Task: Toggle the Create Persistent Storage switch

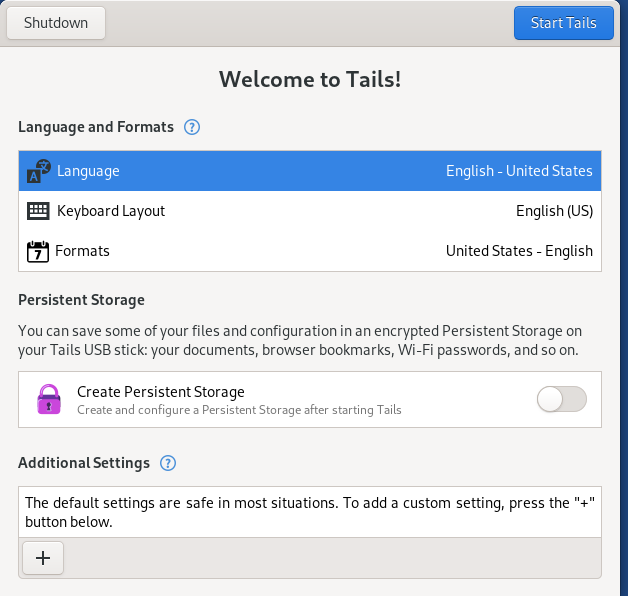Action: click(561, 400)
